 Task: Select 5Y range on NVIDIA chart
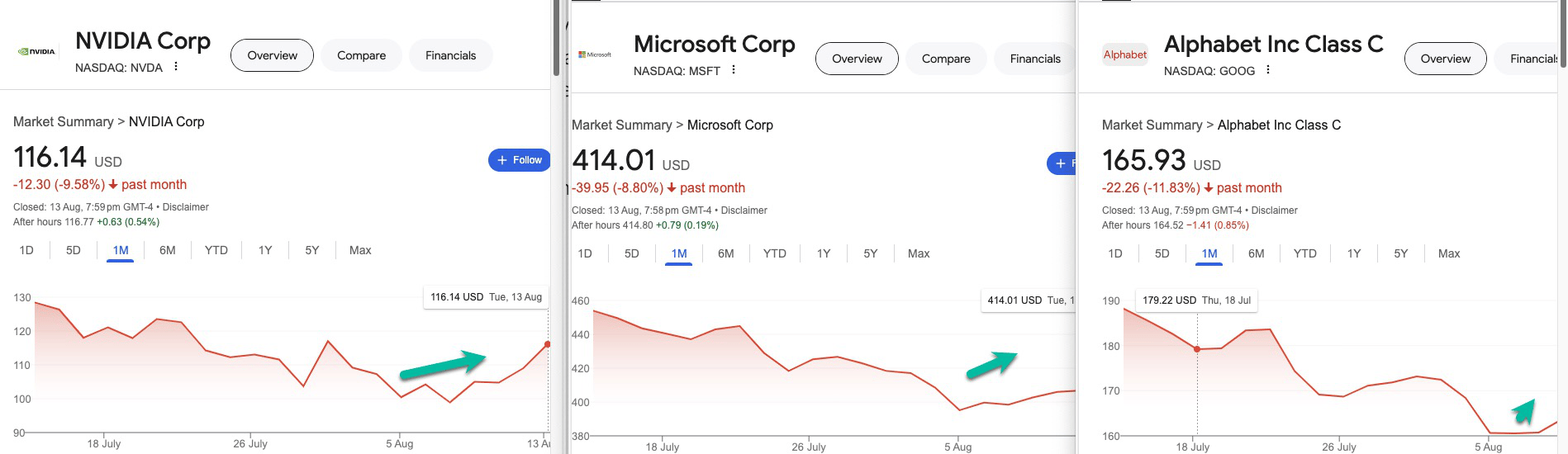(312, 250)
